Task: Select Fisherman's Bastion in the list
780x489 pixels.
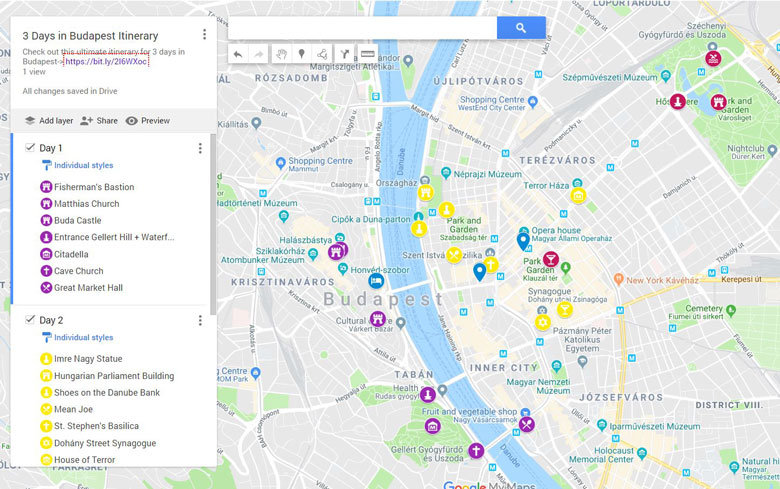Action: 94,187
